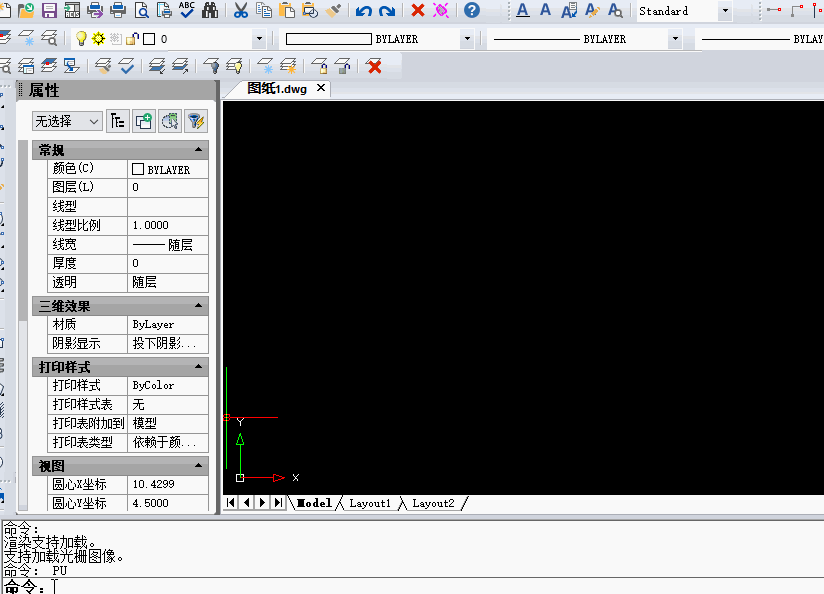Switch to the 图纸1.dwg document tab
The height and width of the screenshot is (594, 824).
277,88
